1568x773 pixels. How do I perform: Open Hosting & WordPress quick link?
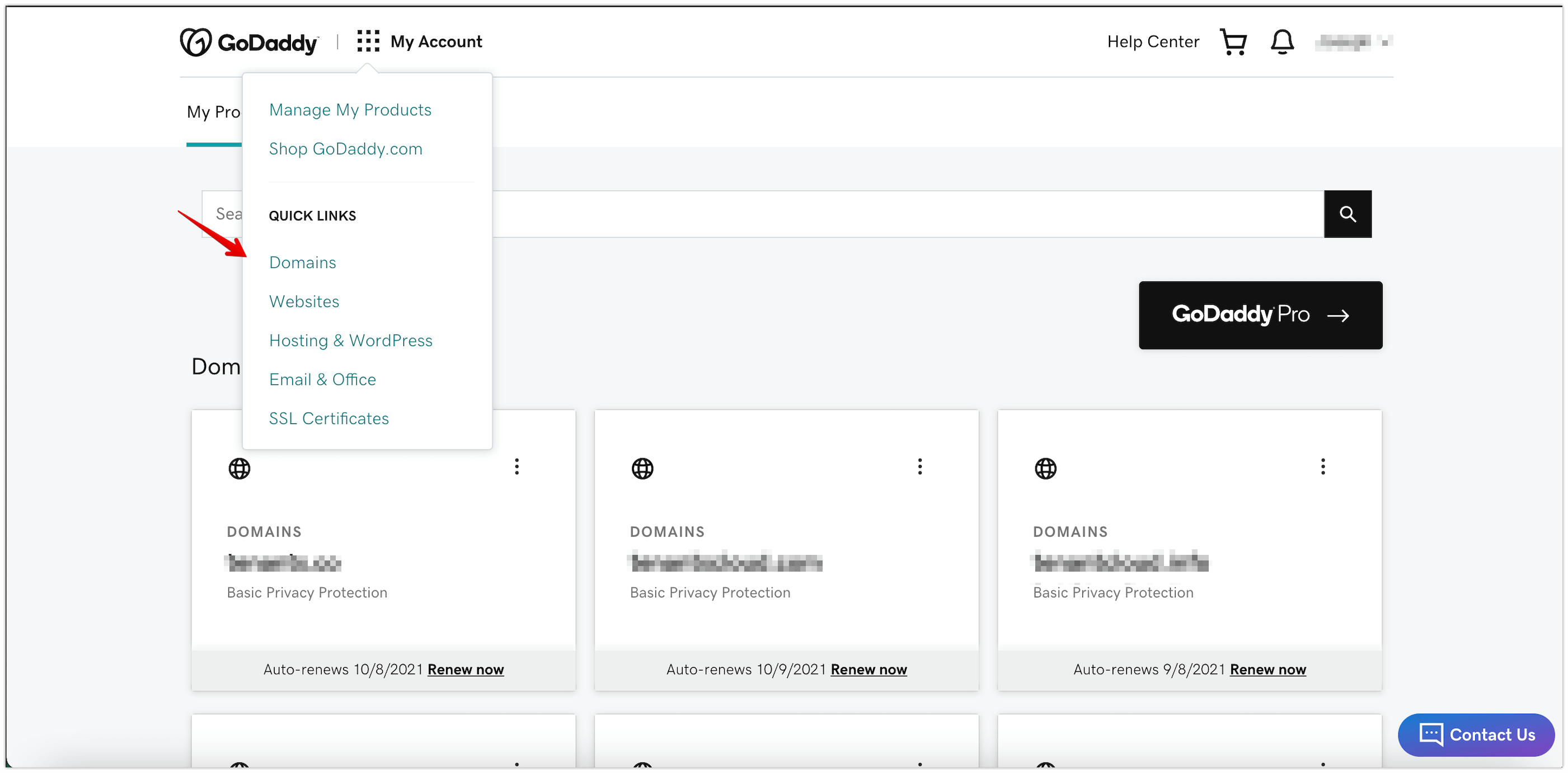tap(351, 341)
